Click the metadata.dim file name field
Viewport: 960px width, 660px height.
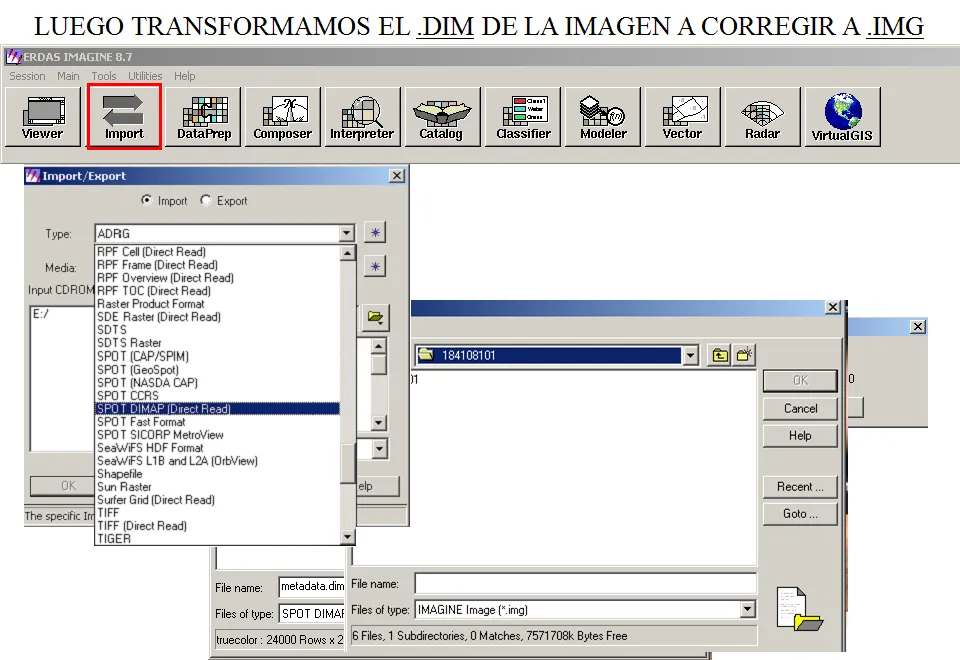coord(312,587)
